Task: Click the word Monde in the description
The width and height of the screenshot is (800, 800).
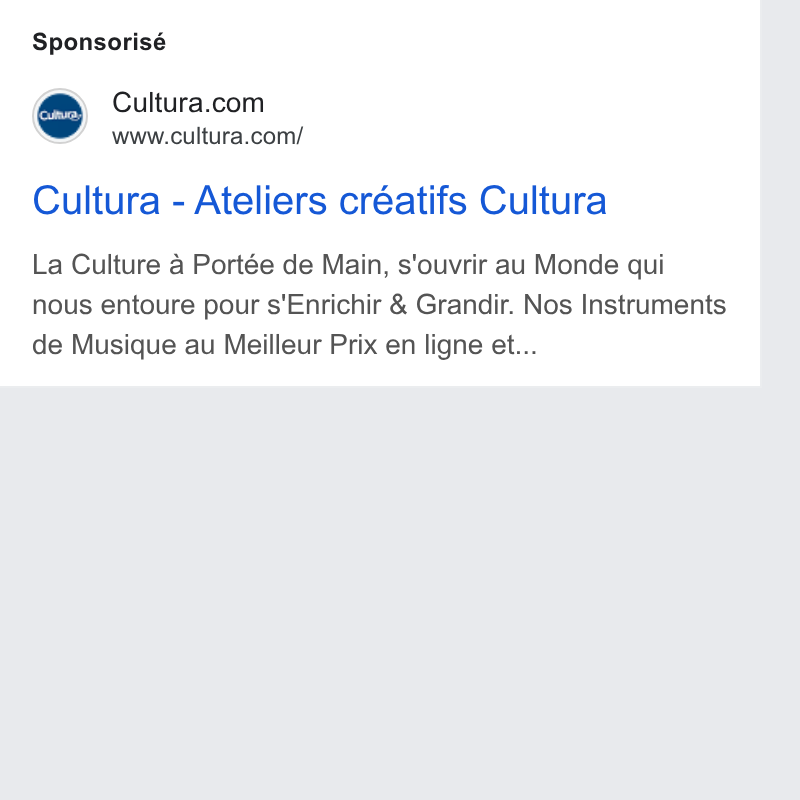Action: [x=577, y=265]
